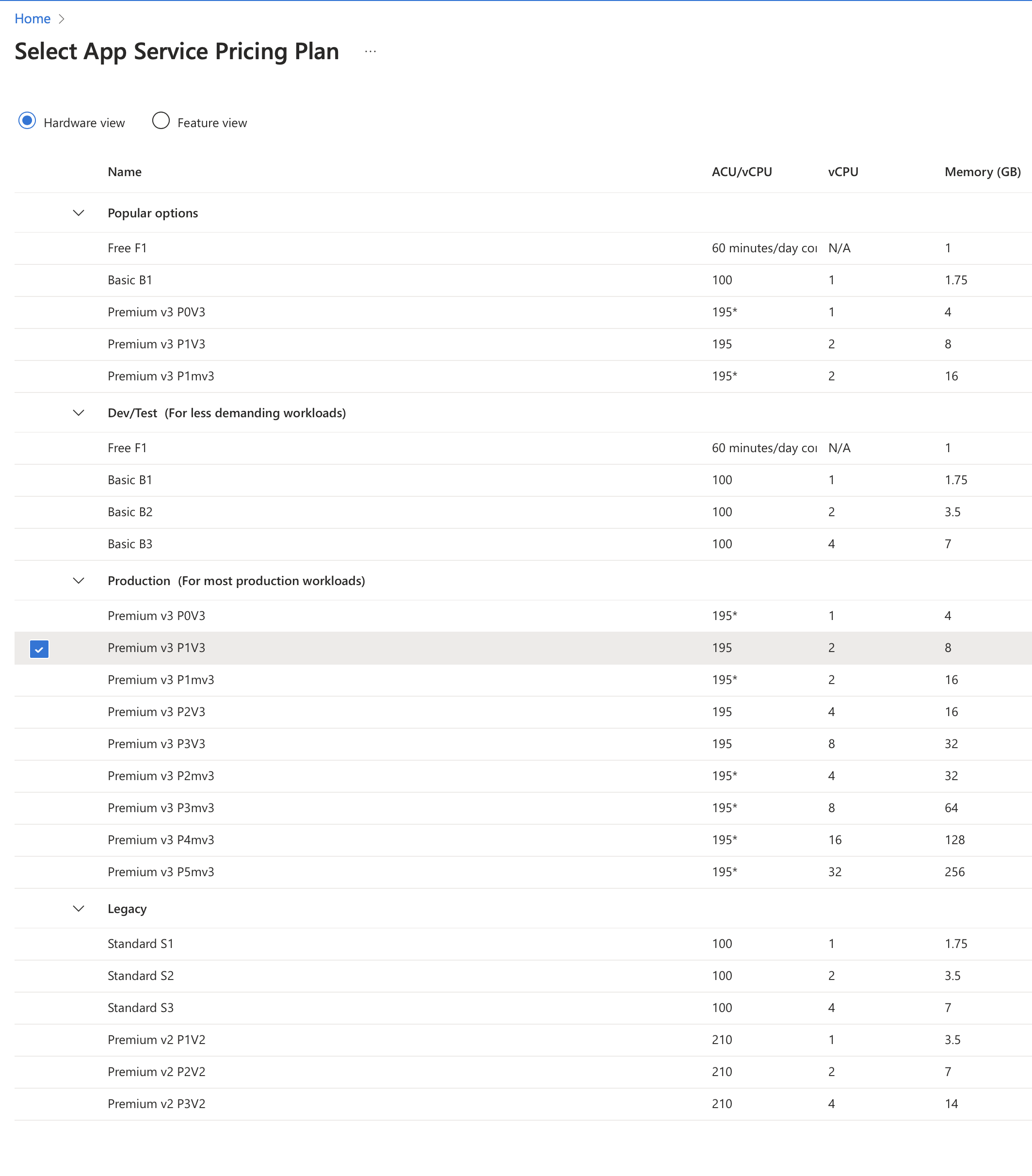Select the Free F1 plan under Popular options
Viewport: 1032px width, 1176px height.
pos(128,248)
